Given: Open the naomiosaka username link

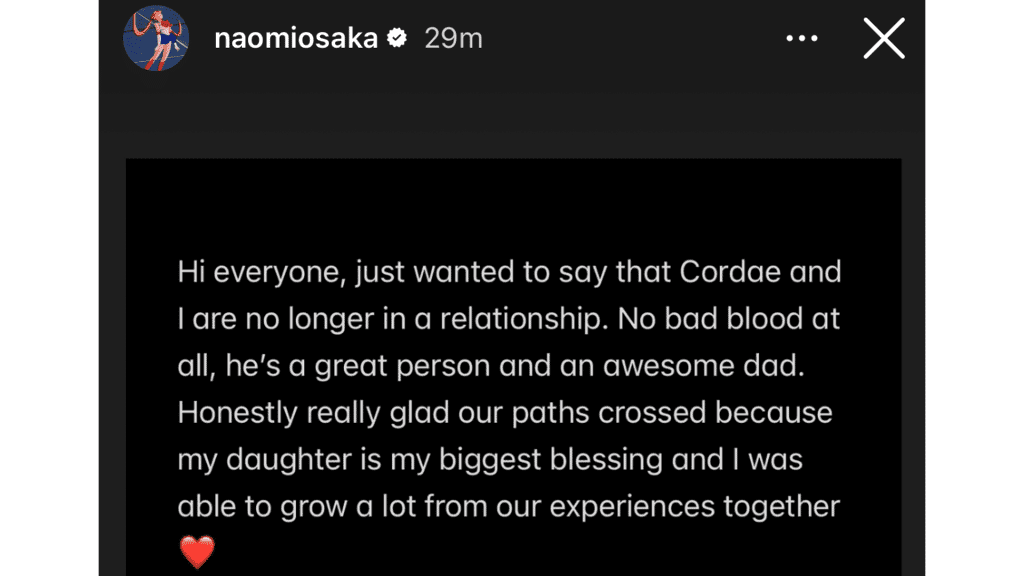Looking at the screenshot, I should 296,39.
